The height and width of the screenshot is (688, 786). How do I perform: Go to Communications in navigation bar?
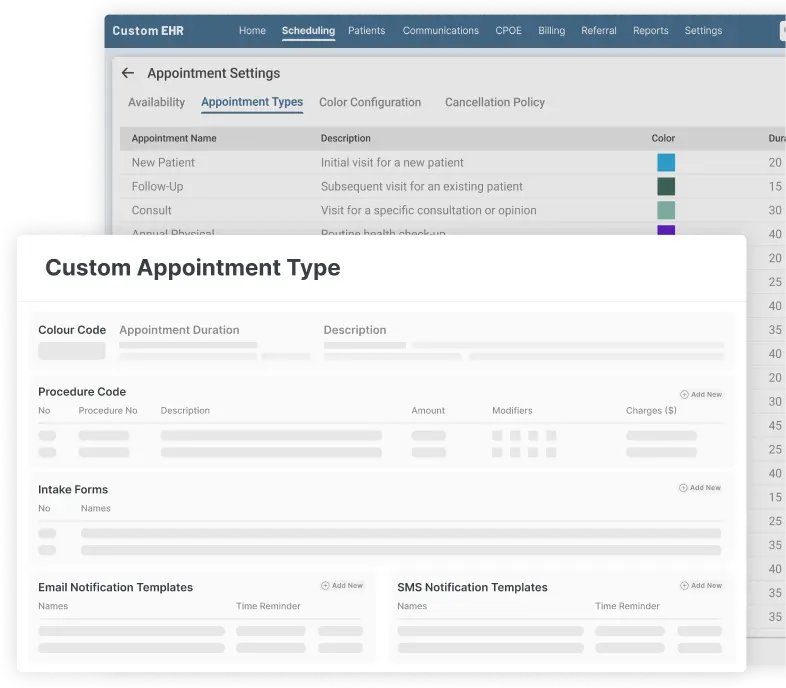pyautogui.click(x=440, y=31)
